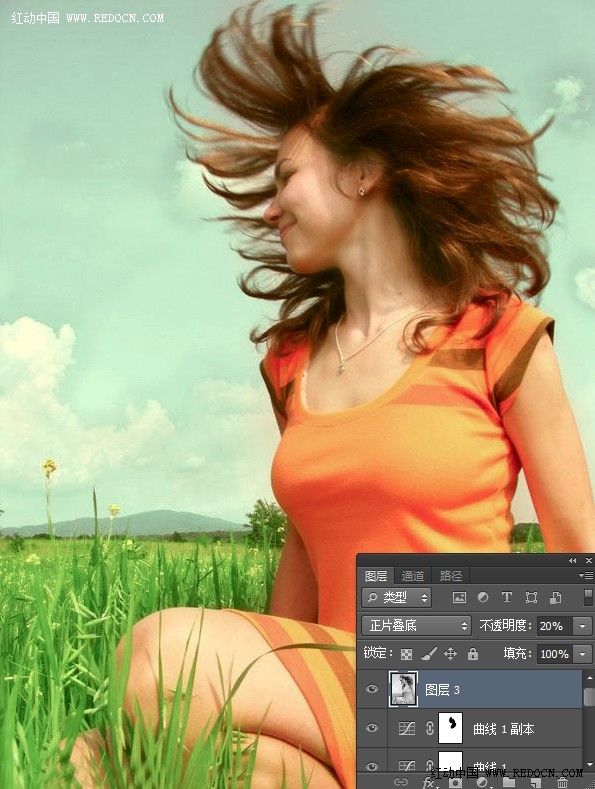Lock layer position move icon

tap(450, 654)
